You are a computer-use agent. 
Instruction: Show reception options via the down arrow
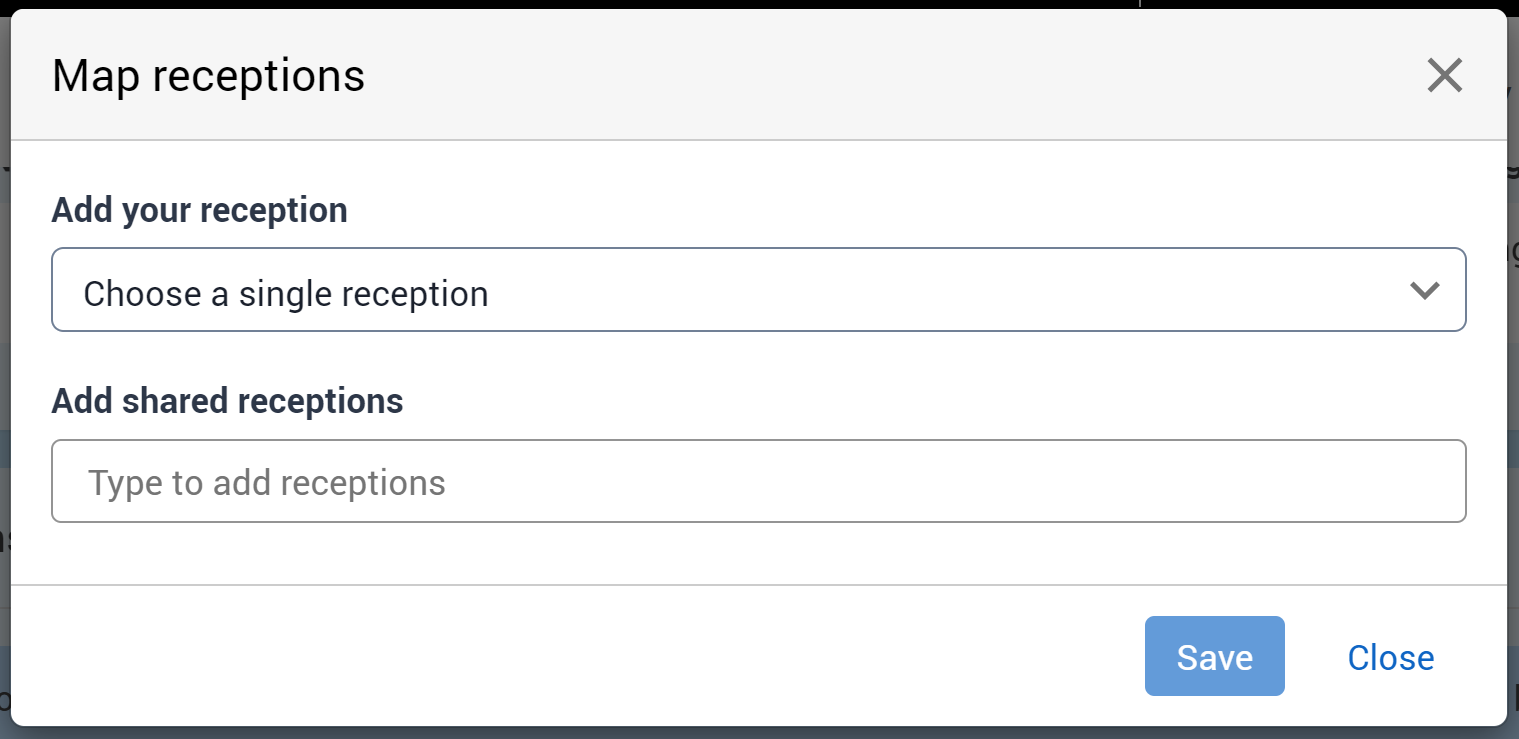(x=1424, y=290)
